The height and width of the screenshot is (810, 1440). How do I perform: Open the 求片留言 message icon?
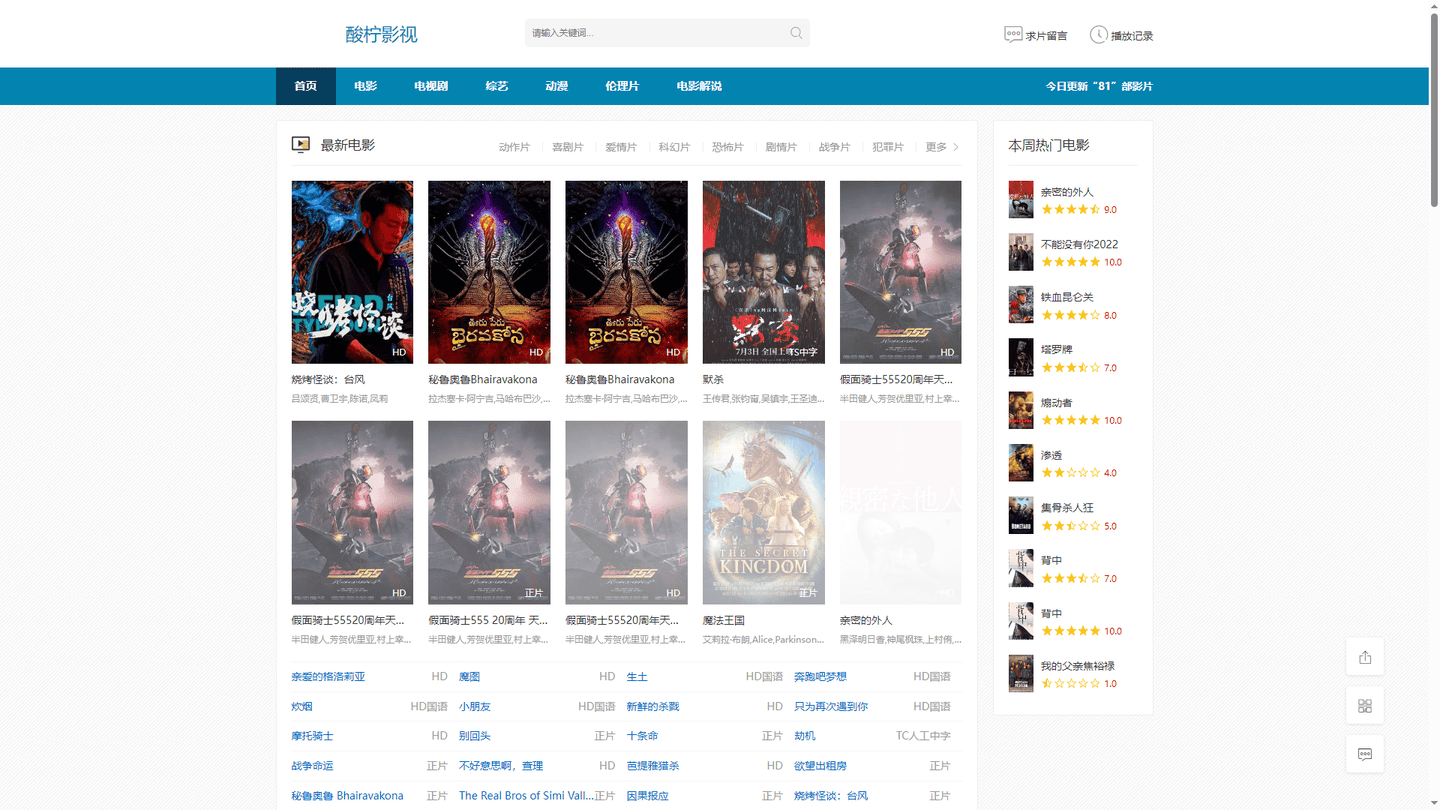point(1013,35)
